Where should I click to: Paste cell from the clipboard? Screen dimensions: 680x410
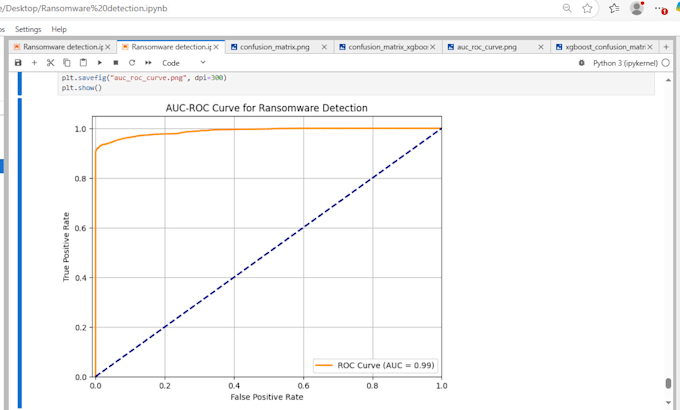click(x=83, y=63)
